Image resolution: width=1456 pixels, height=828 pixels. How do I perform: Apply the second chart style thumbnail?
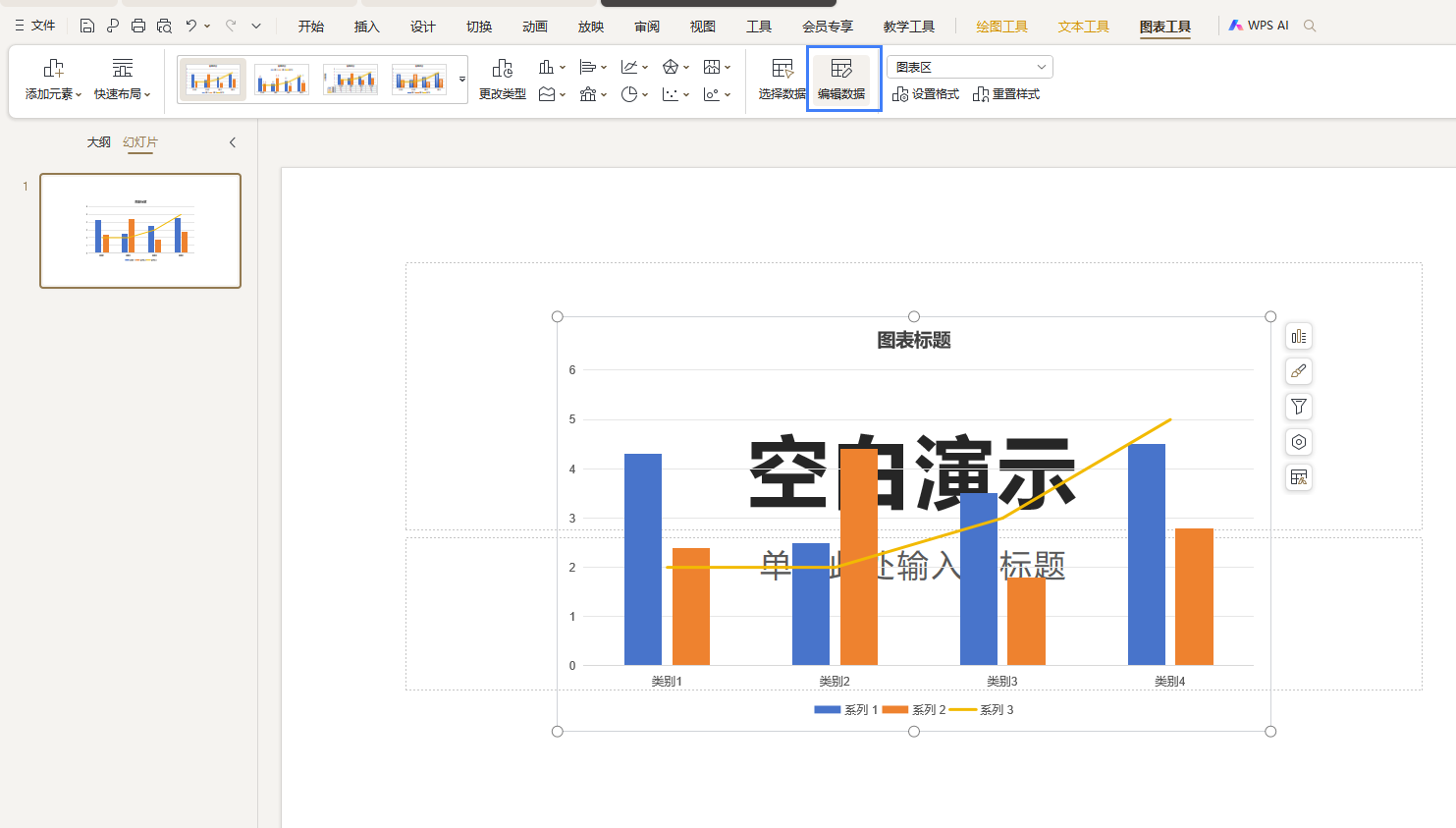tap(282, 79)
